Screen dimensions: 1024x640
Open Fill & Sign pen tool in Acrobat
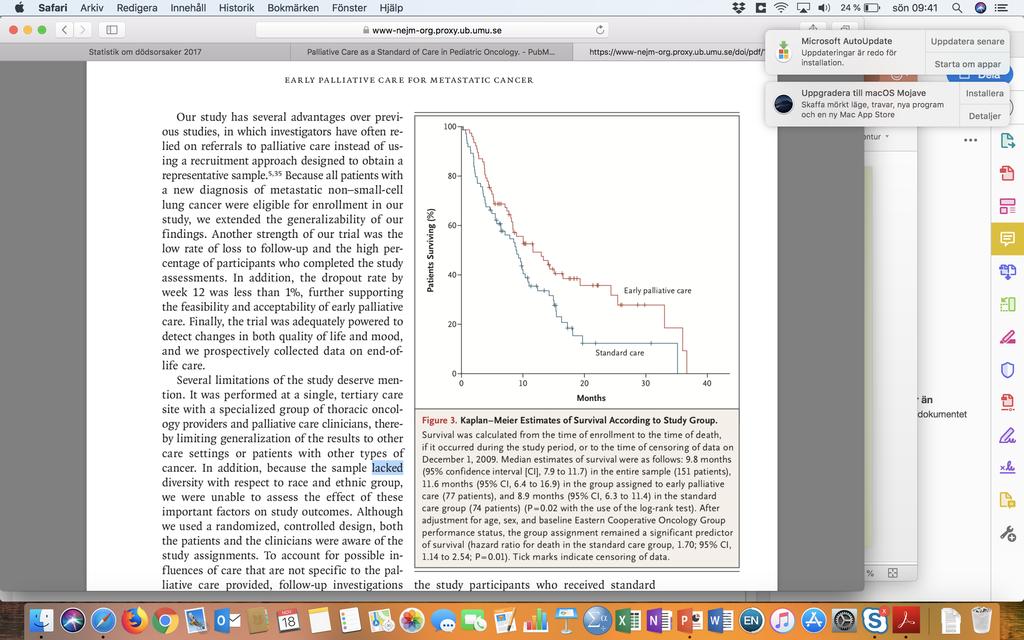point(1007,435)
